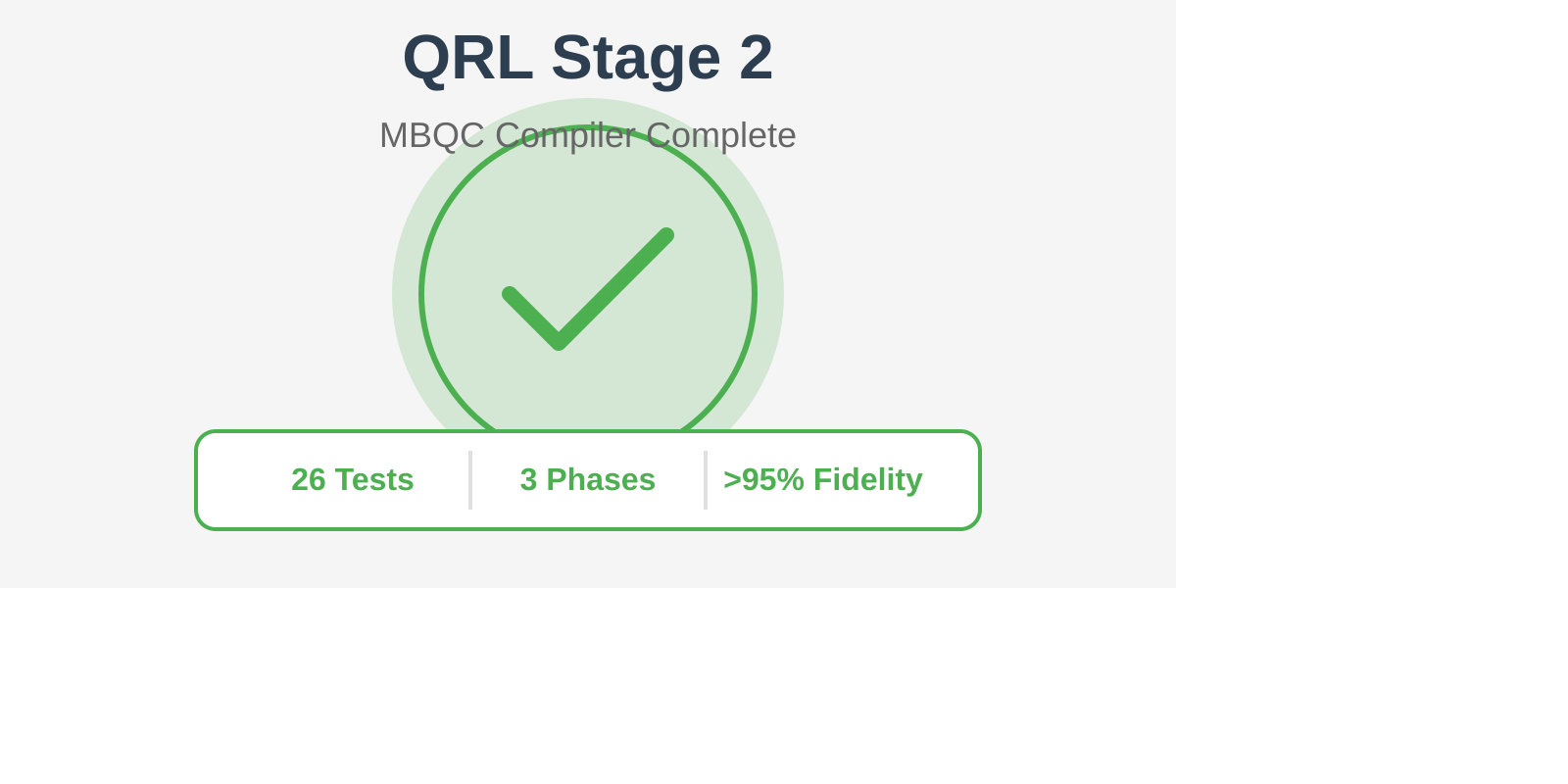Select the word "Compiler" in the subtitle

pos(565,135)
